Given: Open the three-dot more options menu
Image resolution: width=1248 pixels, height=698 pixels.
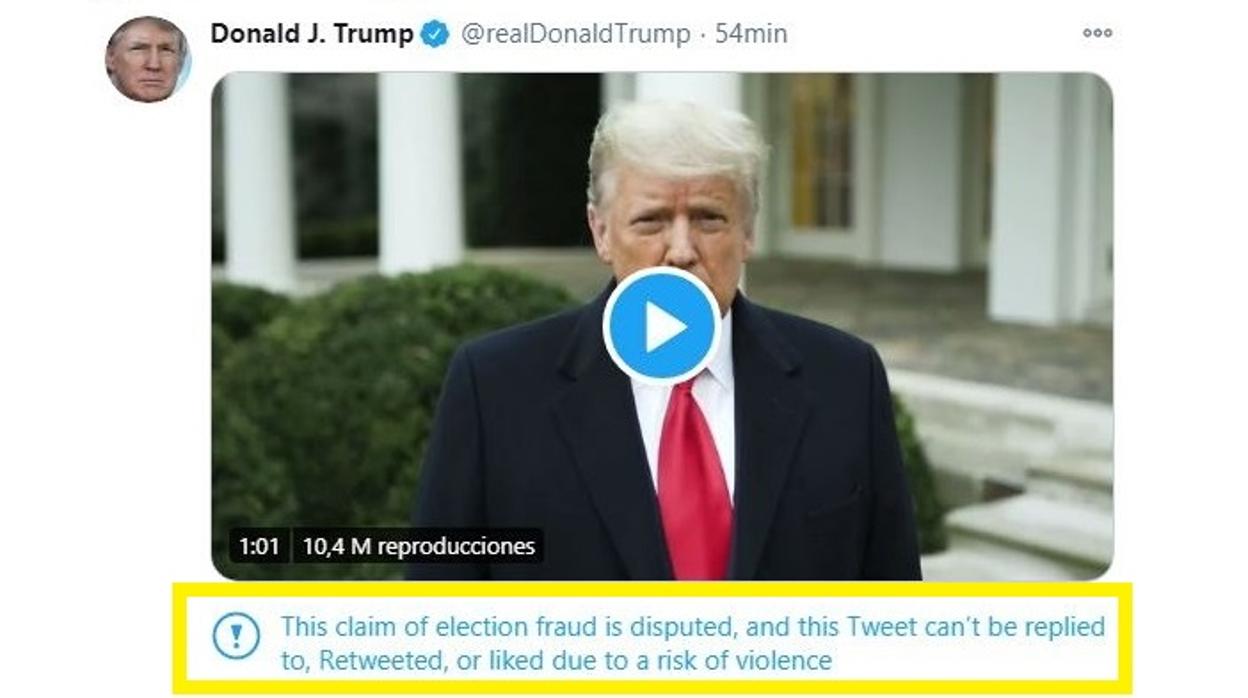Looking at the screenshot, I should point(1097,33).
